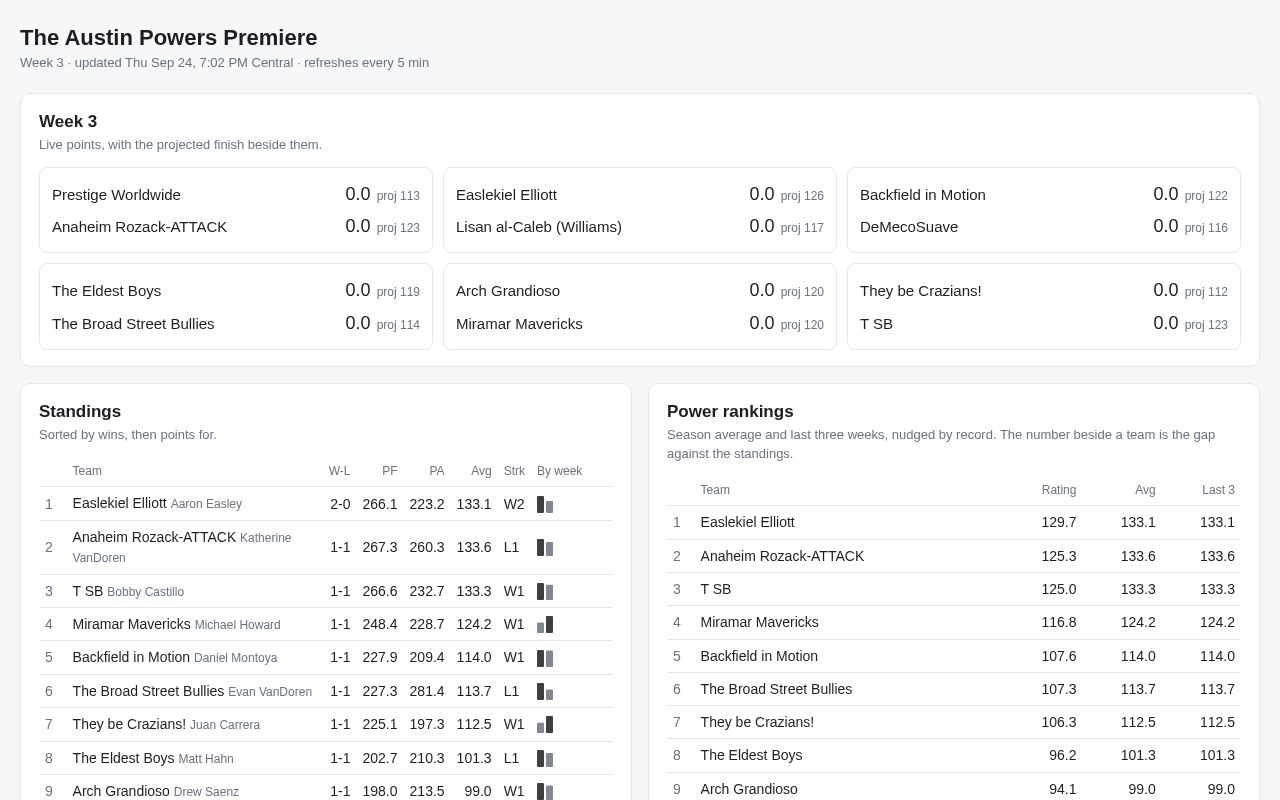Click the By week column header

coord(559,471)
